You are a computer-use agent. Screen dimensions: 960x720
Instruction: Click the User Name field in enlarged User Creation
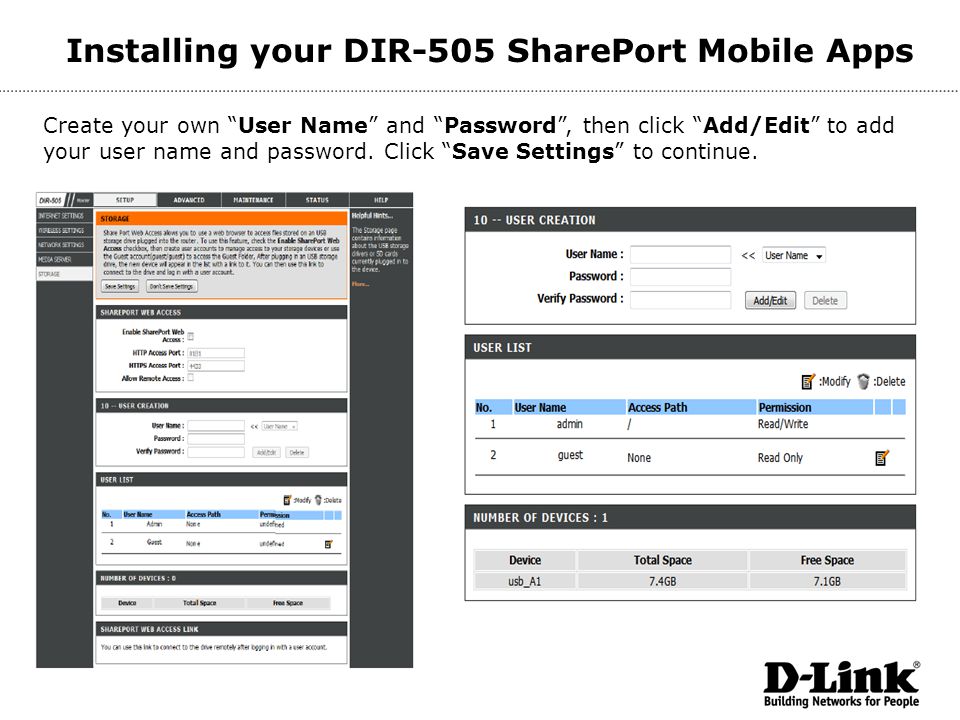[x=680, y=255]
